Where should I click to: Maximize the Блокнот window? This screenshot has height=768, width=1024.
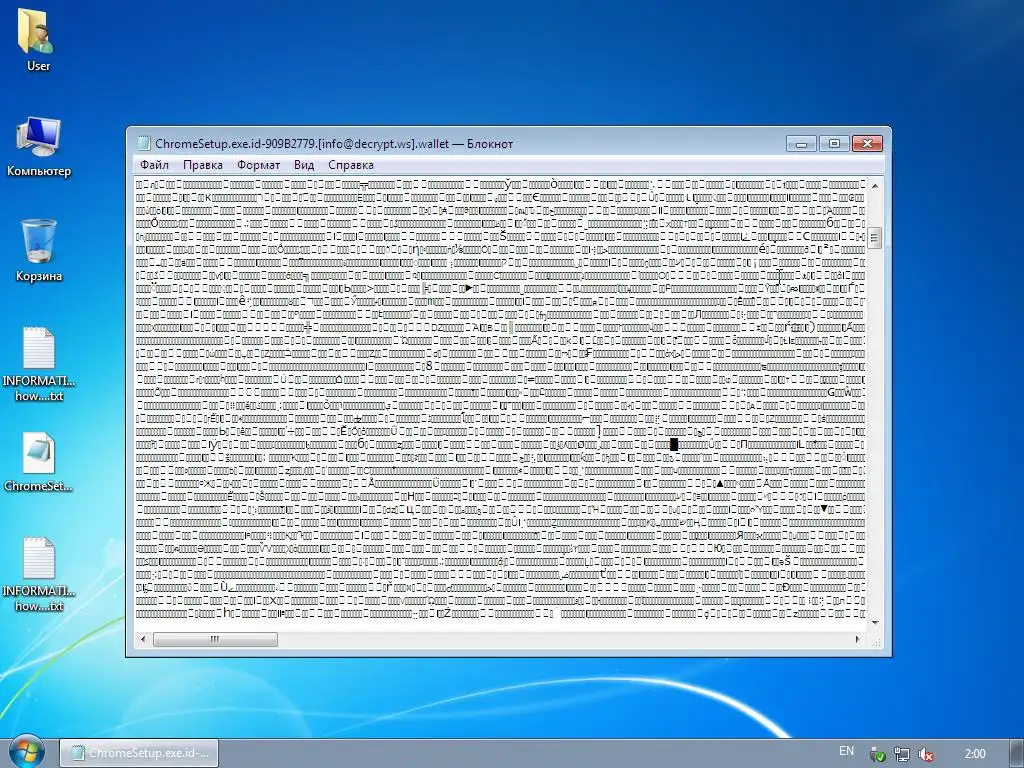[834, 143]
